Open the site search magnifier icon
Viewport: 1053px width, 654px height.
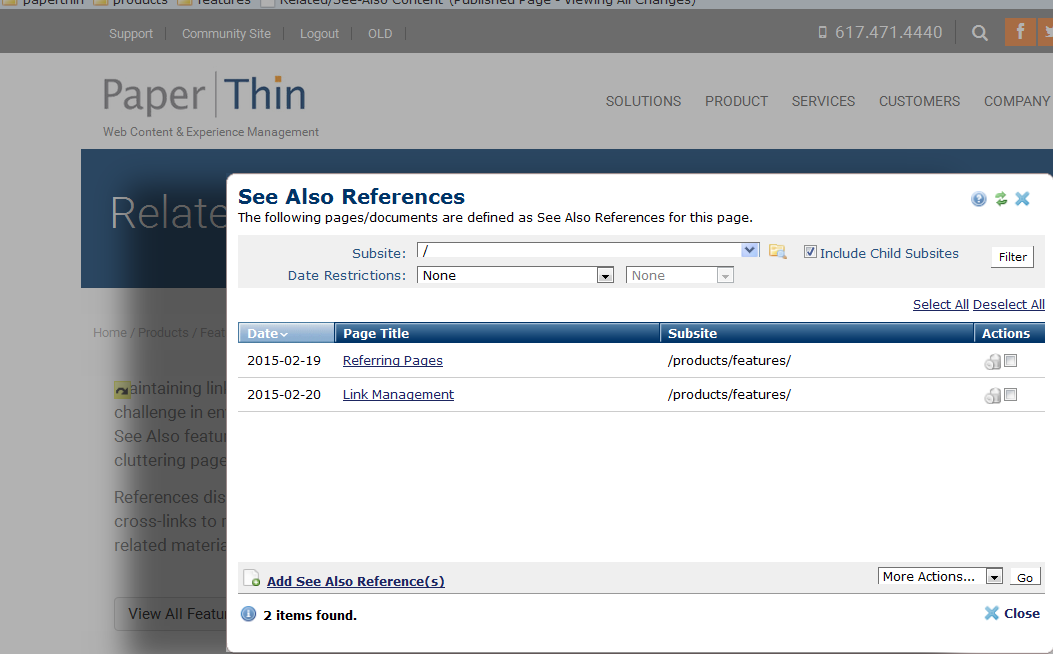pos(980,33)
